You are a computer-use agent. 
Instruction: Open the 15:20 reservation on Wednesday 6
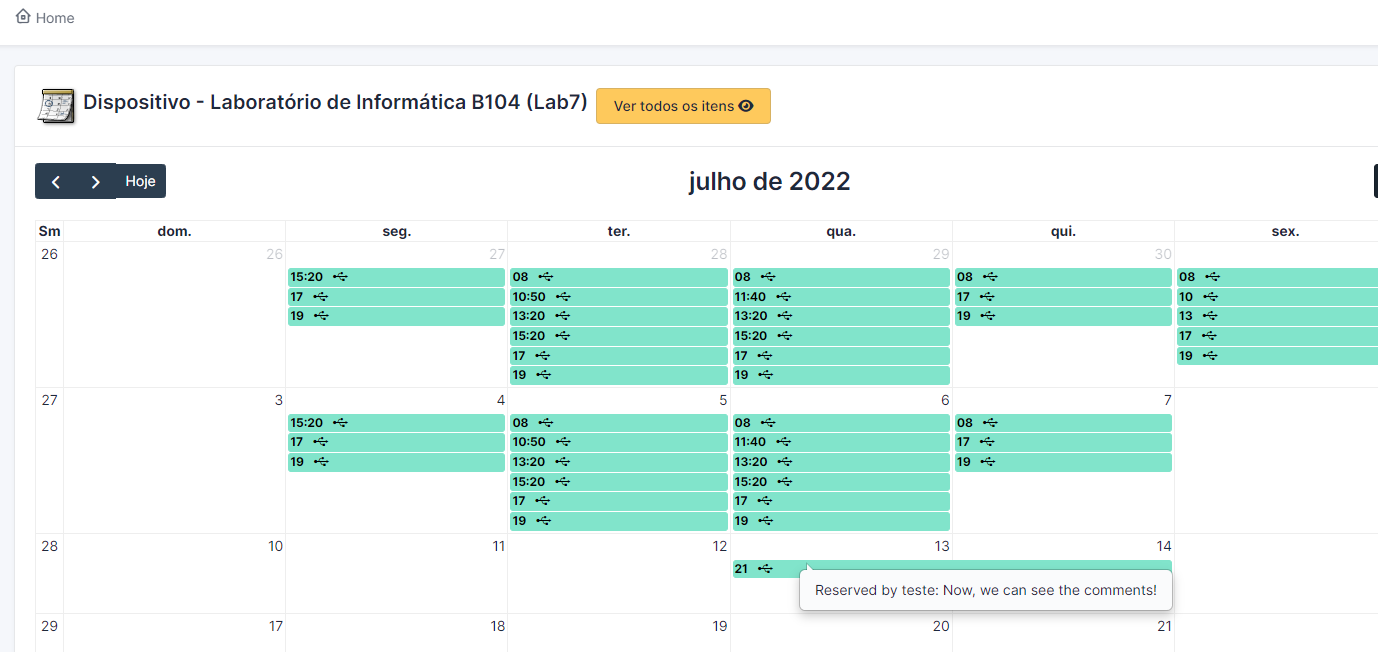(x=841, y=482)
